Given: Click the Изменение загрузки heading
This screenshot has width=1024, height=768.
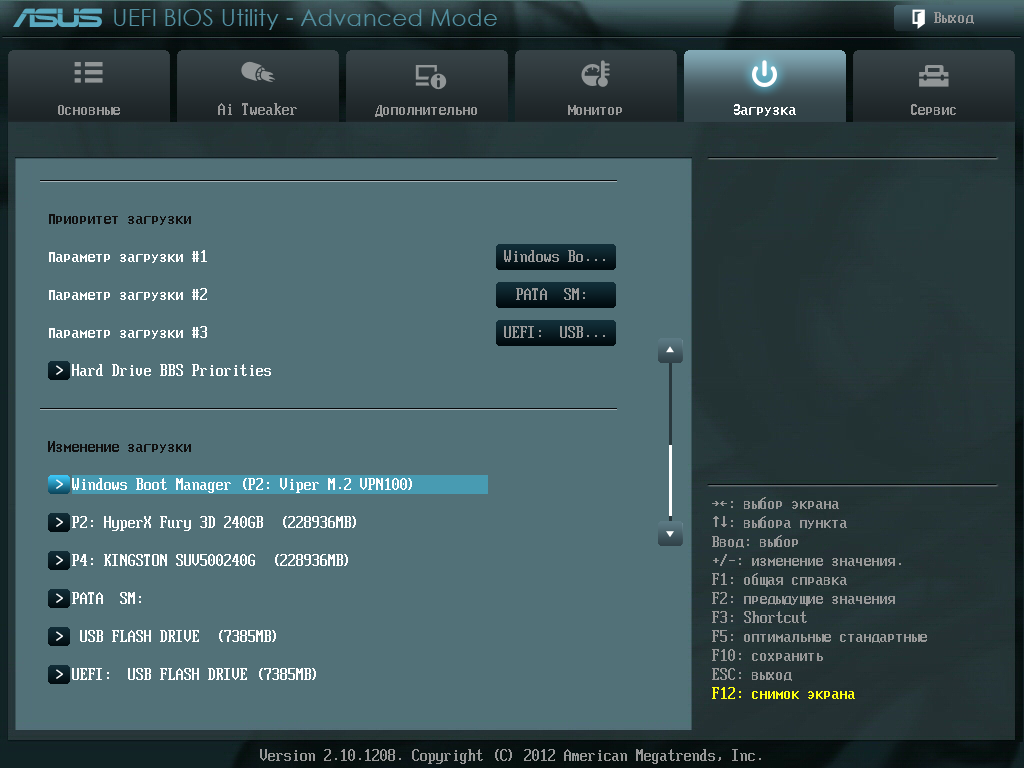Looking at the screenshot, I should [120, 447].
